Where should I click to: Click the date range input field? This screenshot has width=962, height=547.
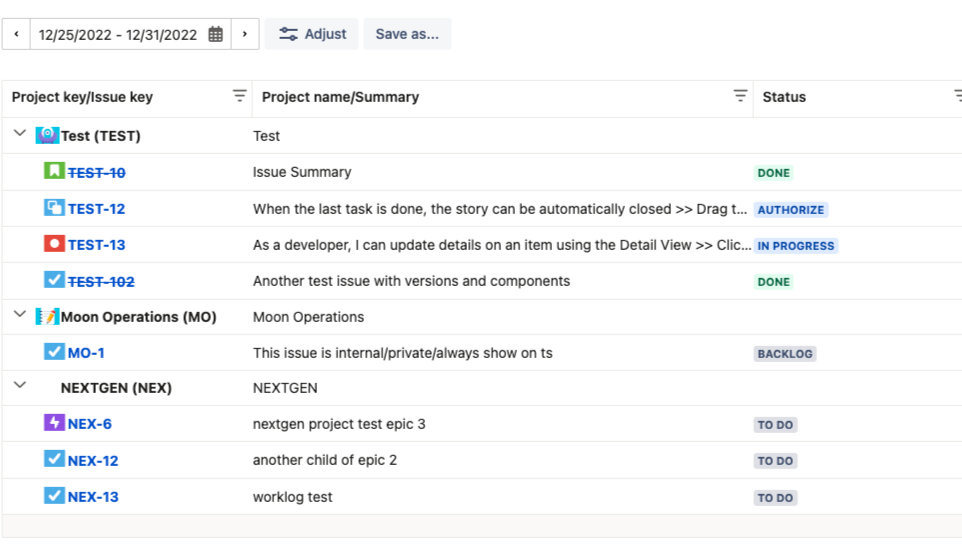tap(117, 34)
